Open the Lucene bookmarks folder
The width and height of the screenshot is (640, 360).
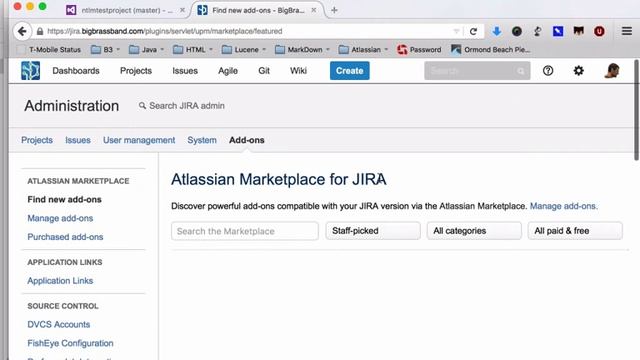(x=244, y=50)
